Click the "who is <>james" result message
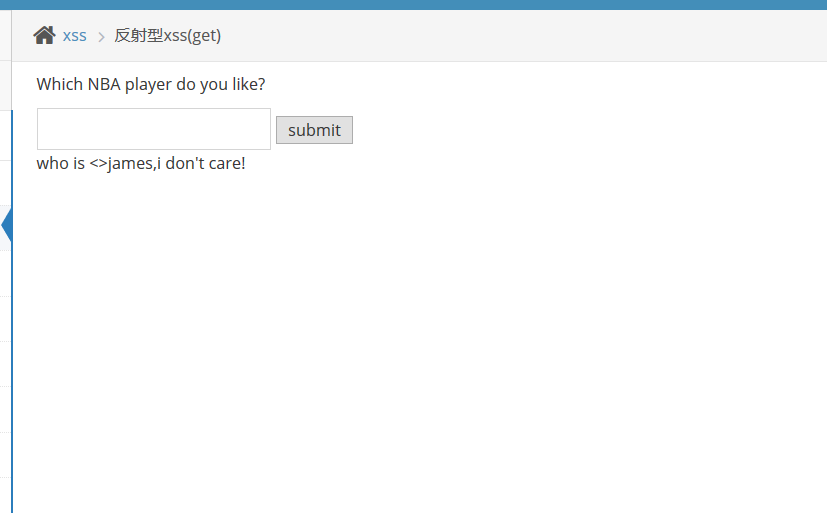The image size is (827, 513). pos(140,163)
